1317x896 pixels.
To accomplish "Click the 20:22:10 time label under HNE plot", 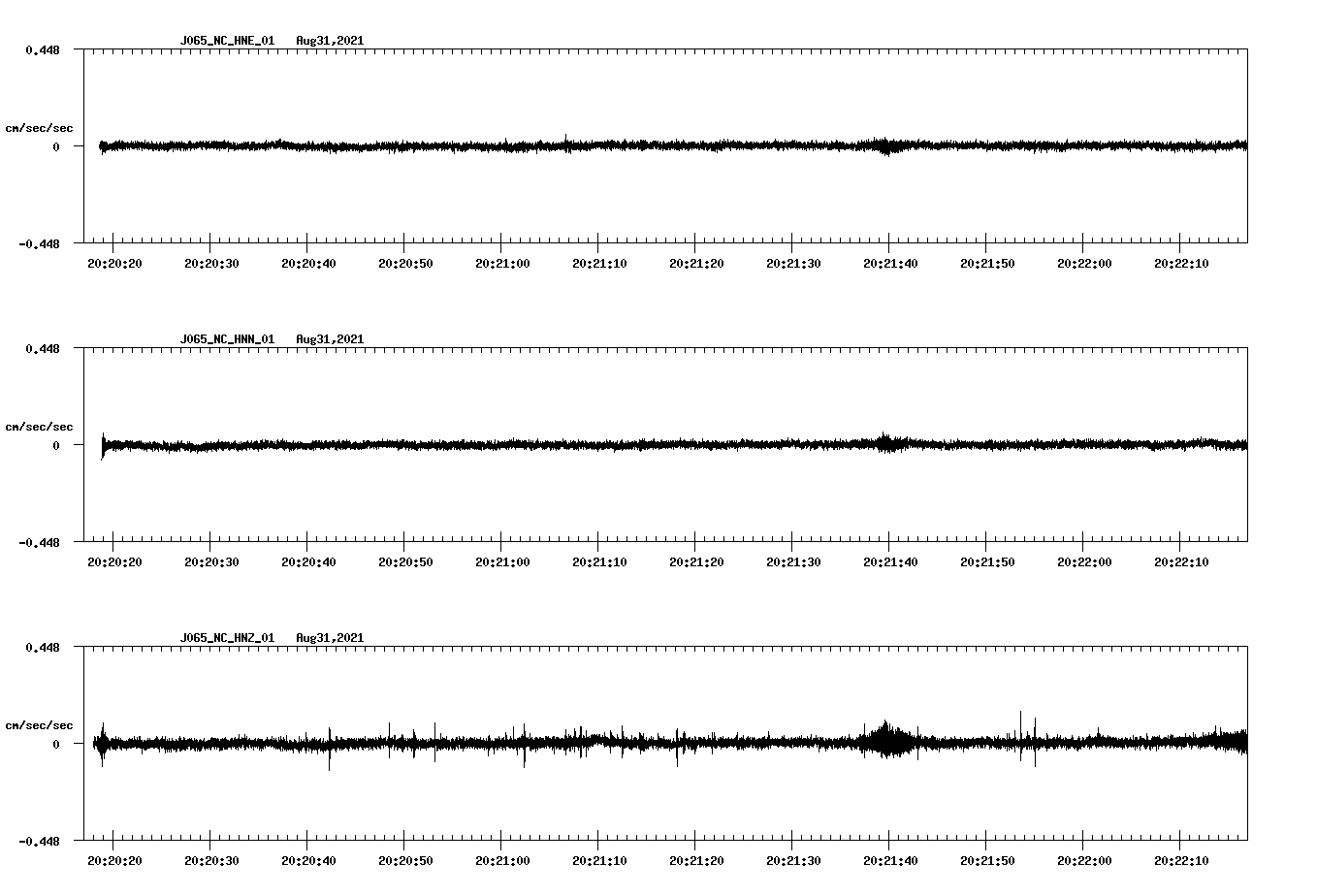I will click(x=1181, y=264).
